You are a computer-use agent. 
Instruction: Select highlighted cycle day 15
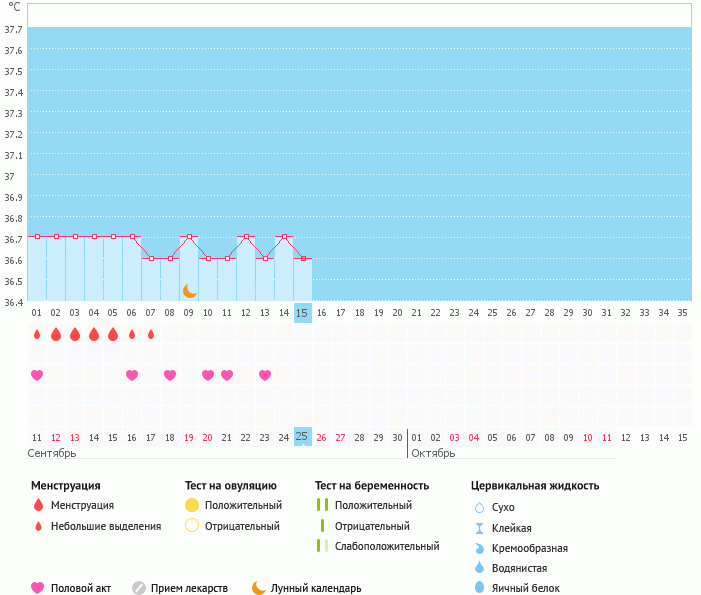pos(302,313)
